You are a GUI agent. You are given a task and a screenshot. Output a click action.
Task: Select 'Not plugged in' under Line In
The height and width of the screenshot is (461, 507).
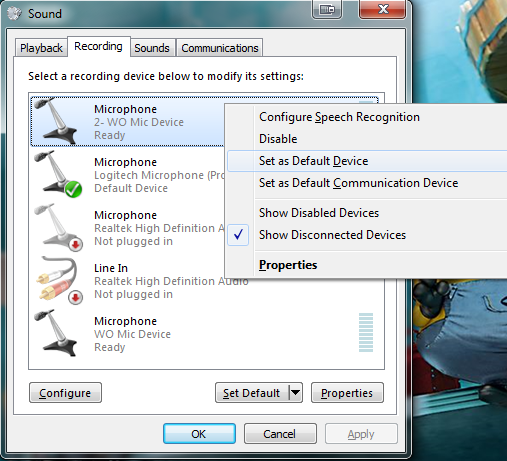click(x=133, y=294)
